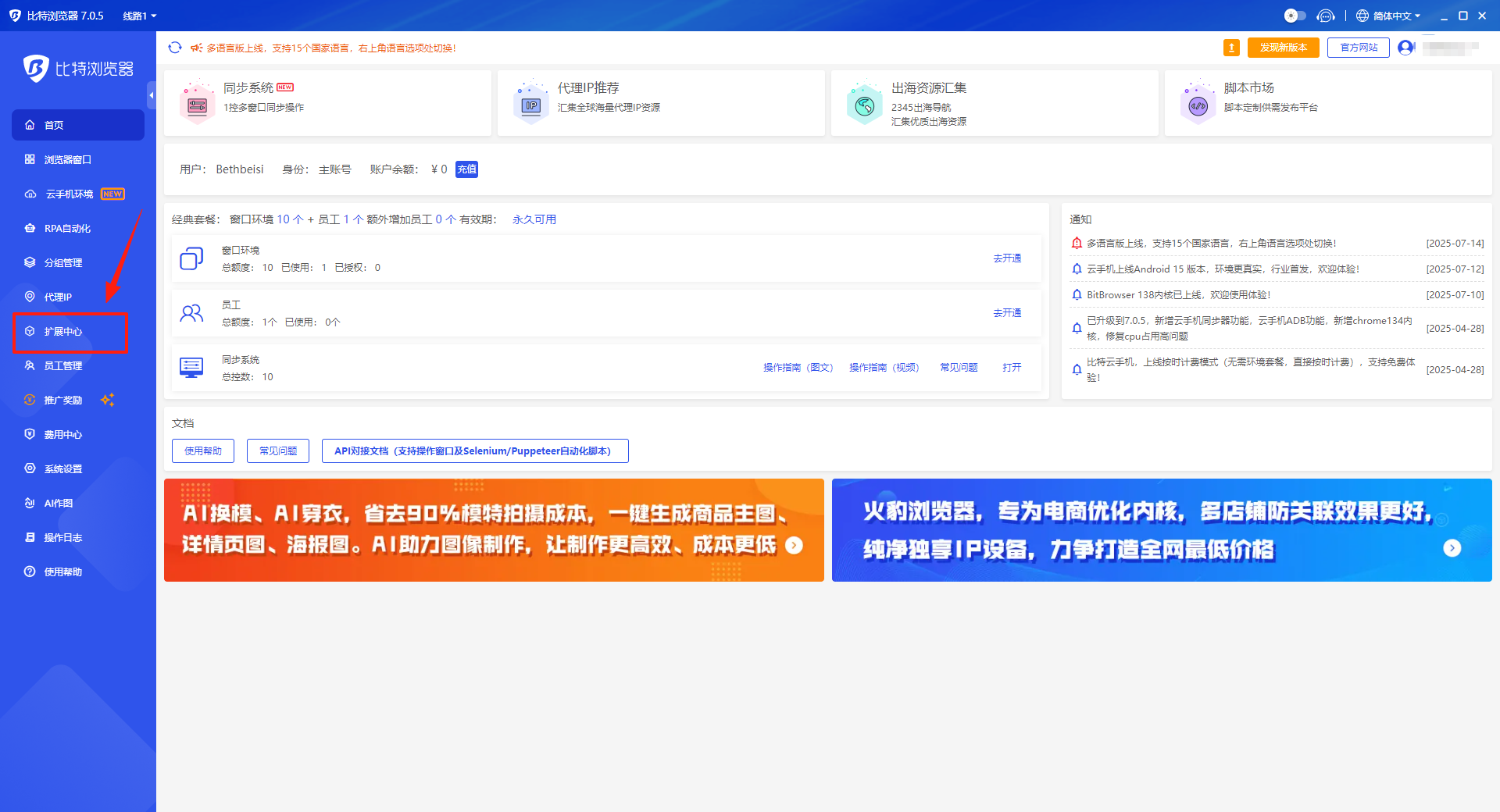The width and height of the screenshot is (1500, 812).
Task: Click the next arrow on the 火豹浏览器 banner
Action: (1453, 549)
